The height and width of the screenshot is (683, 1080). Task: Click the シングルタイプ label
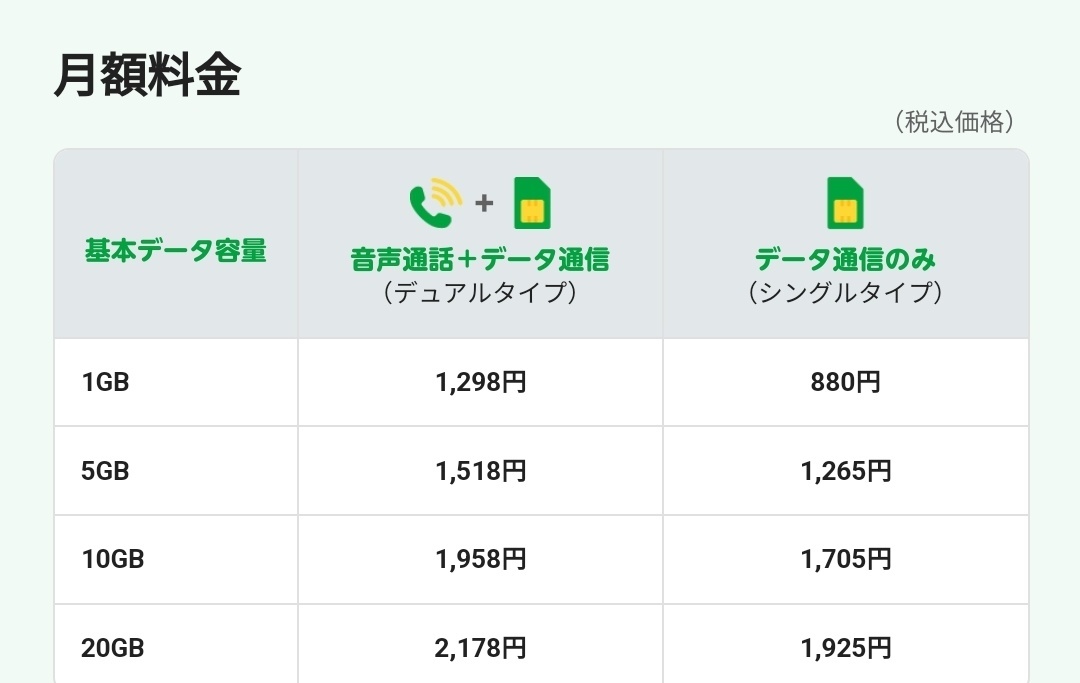click(845, 292)
